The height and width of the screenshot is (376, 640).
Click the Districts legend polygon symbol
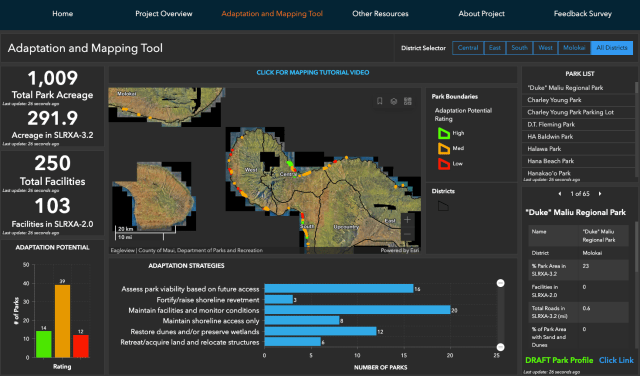pyautogui.click(x=443, y=206)
